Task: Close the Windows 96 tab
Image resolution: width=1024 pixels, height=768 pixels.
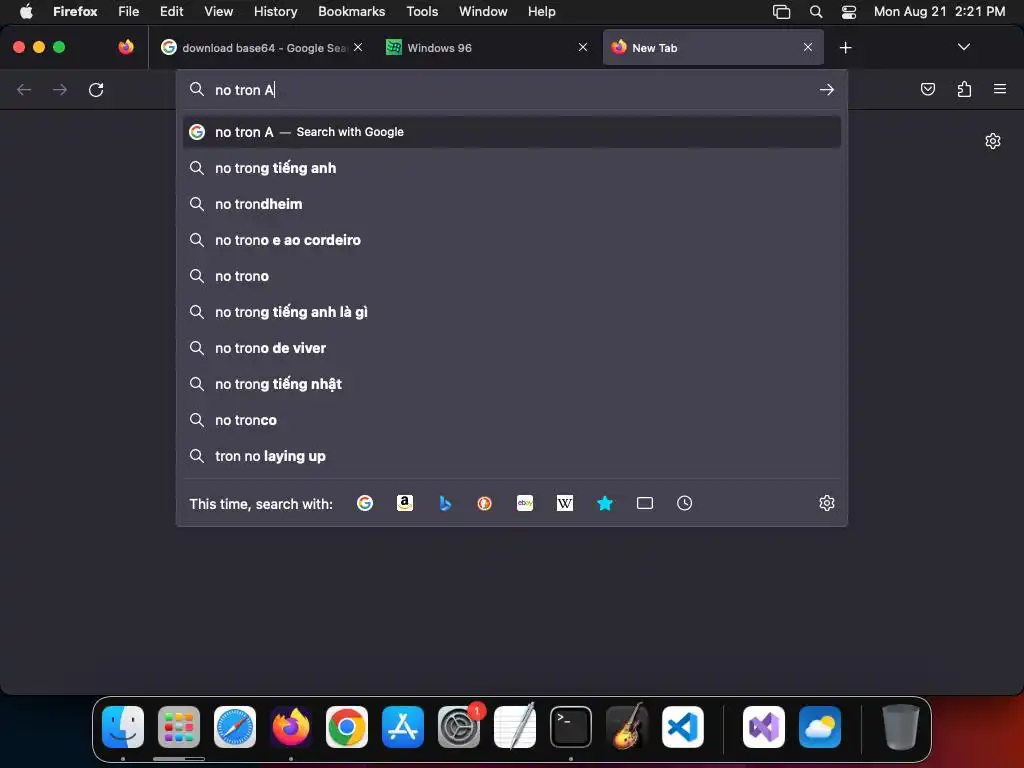Action: pyautogui.click(x=583, y=47)
